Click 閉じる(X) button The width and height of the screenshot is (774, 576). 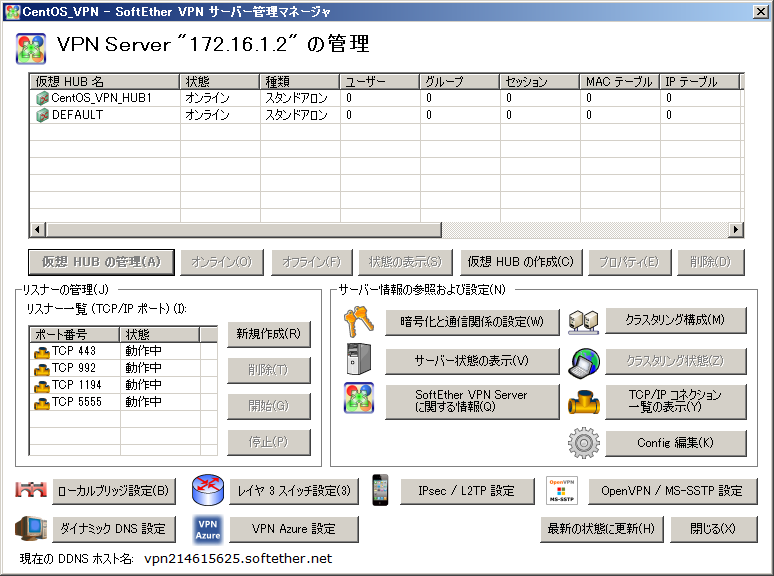tap(713, 529)
